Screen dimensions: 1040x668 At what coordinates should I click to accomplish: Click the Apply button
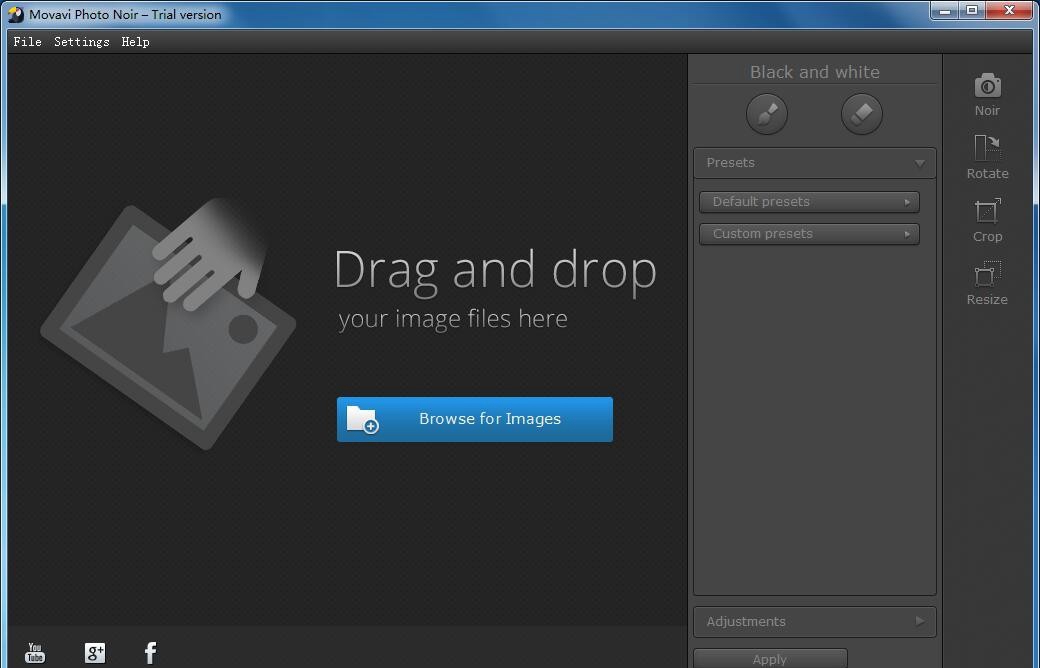[770, 659]
